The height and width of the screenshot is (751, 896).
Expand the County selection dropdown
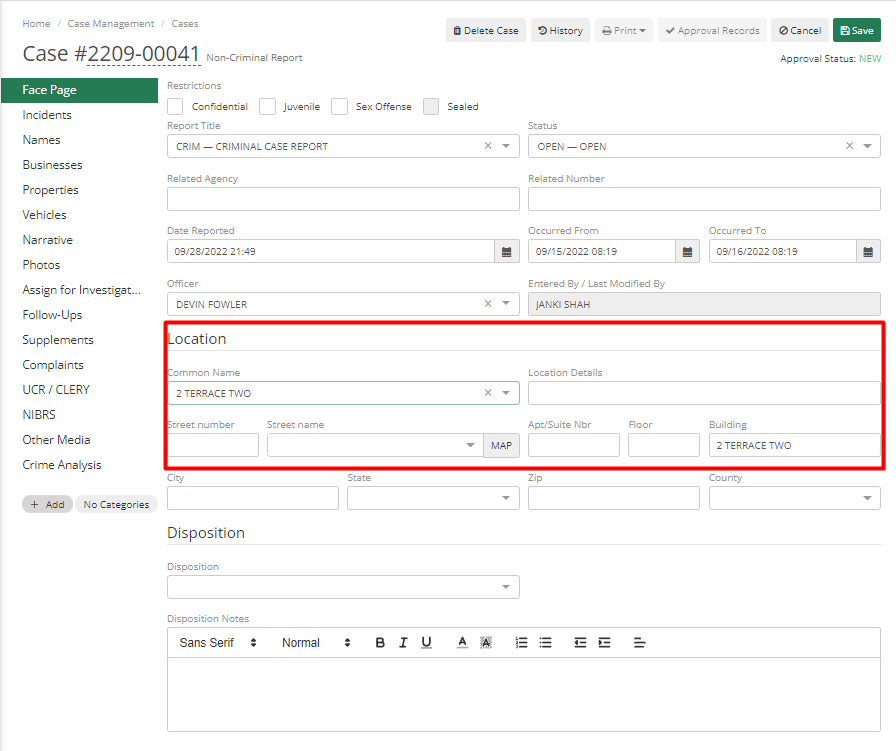tap(866, 498)
